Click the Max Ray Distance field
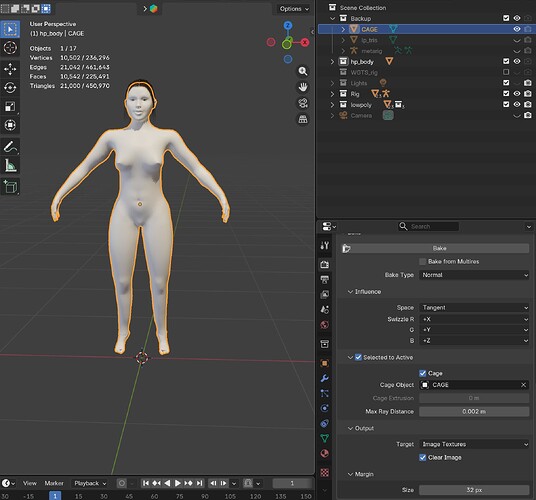 coord(474,411)
